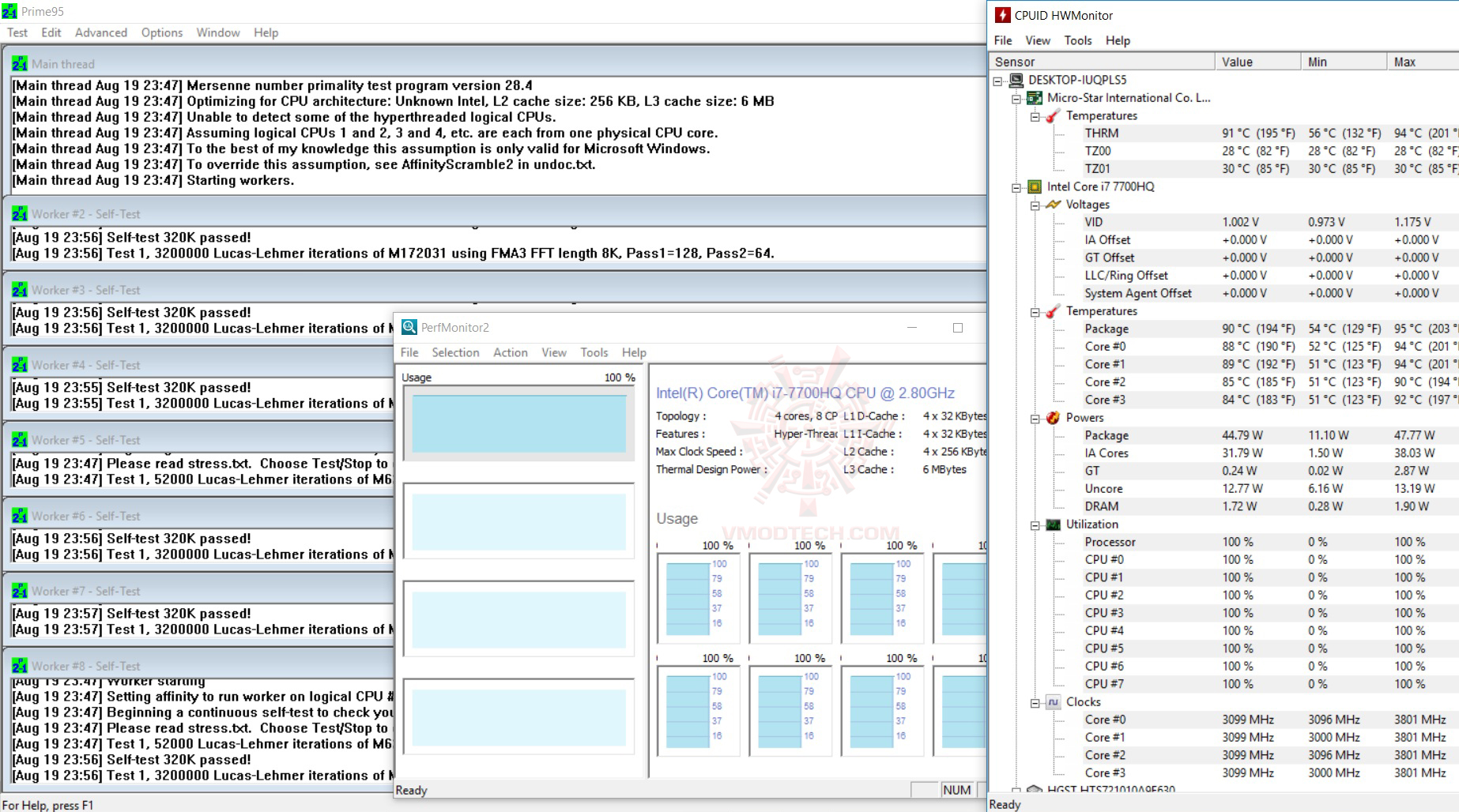Open Prime95's Options menu

[x=162, y=32]
